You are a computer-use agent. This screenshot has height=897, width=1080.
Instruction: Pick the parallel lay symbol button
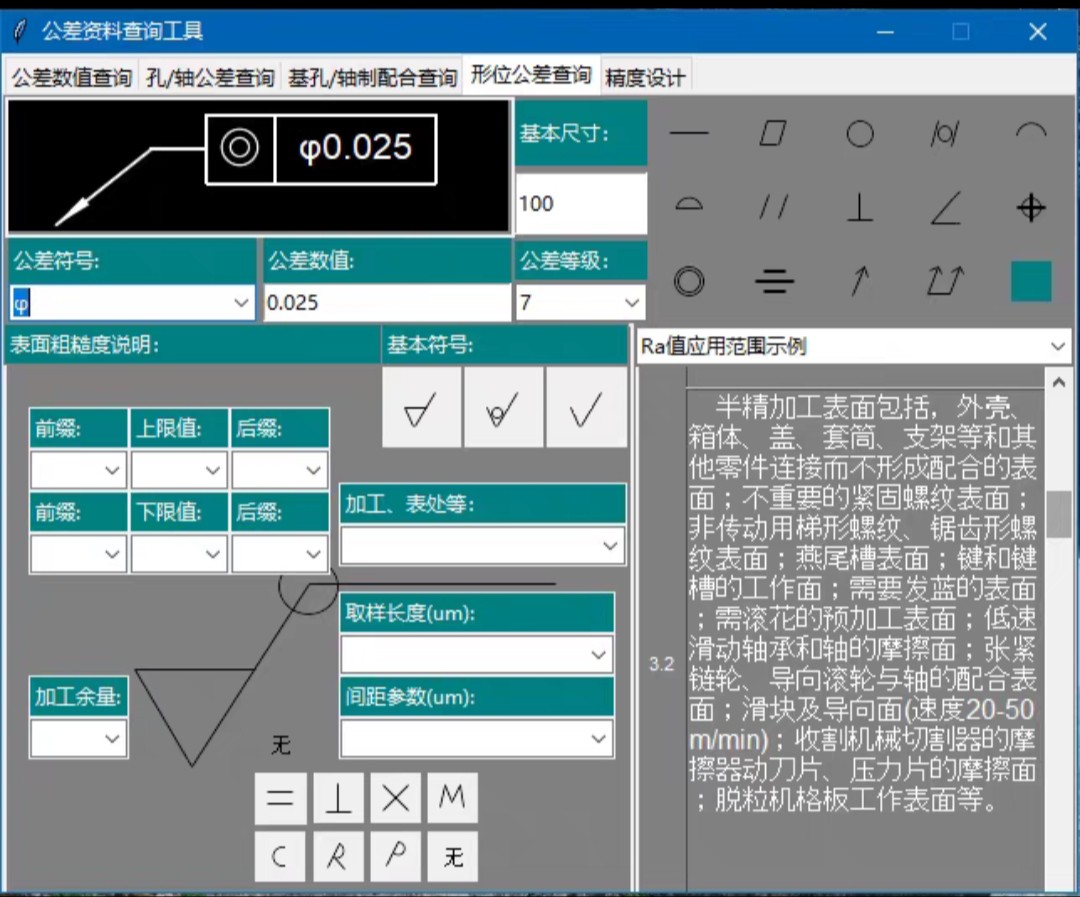pos(280,798)
